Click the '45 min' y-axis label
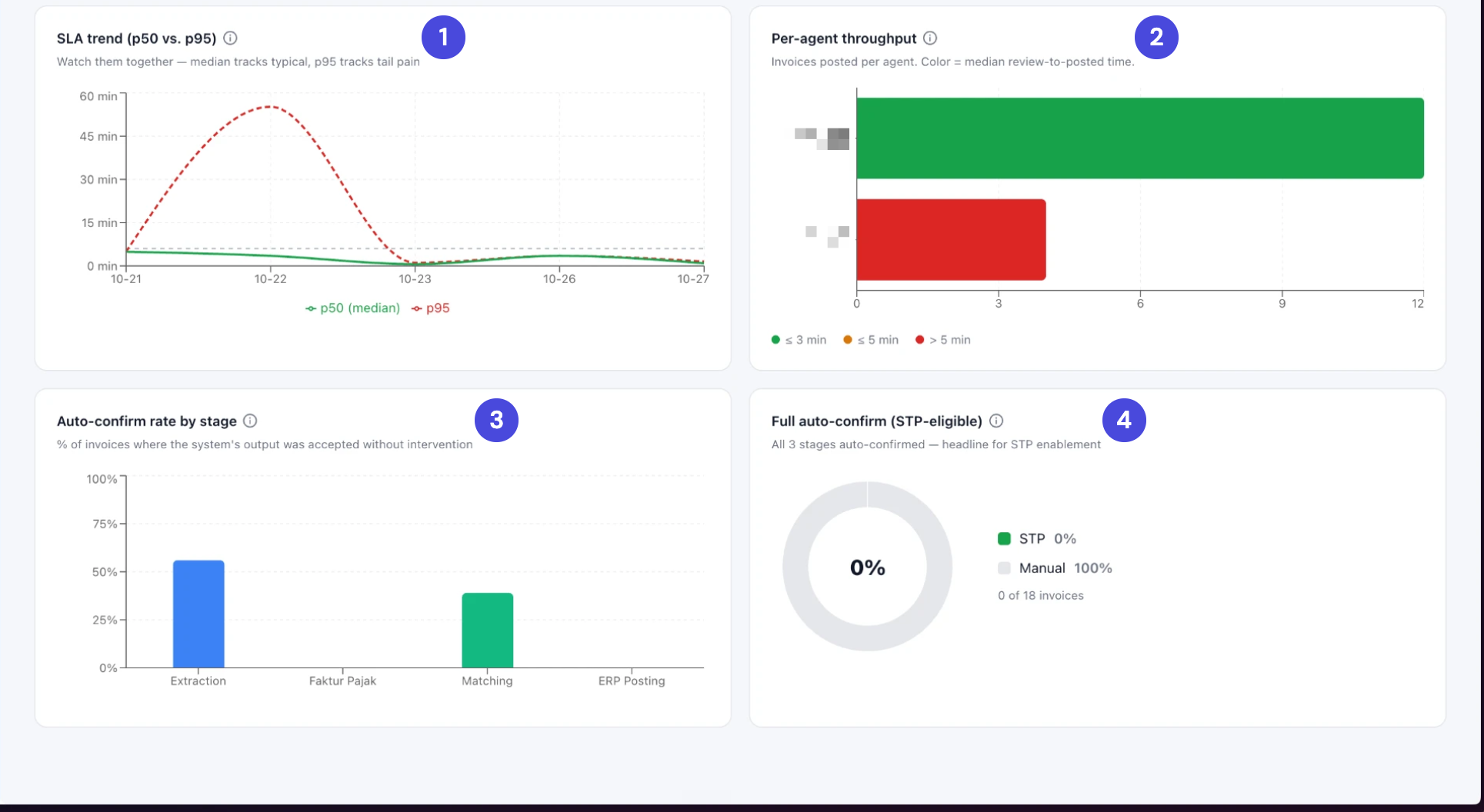The width and height of the screenshot is (1484, 812). click(x=98, y=136)
